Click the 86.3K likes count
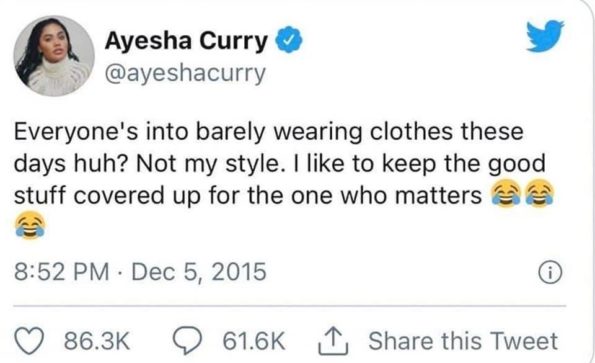Image resolution: width=595 pixels, height=363 pixels. point(97,341)
